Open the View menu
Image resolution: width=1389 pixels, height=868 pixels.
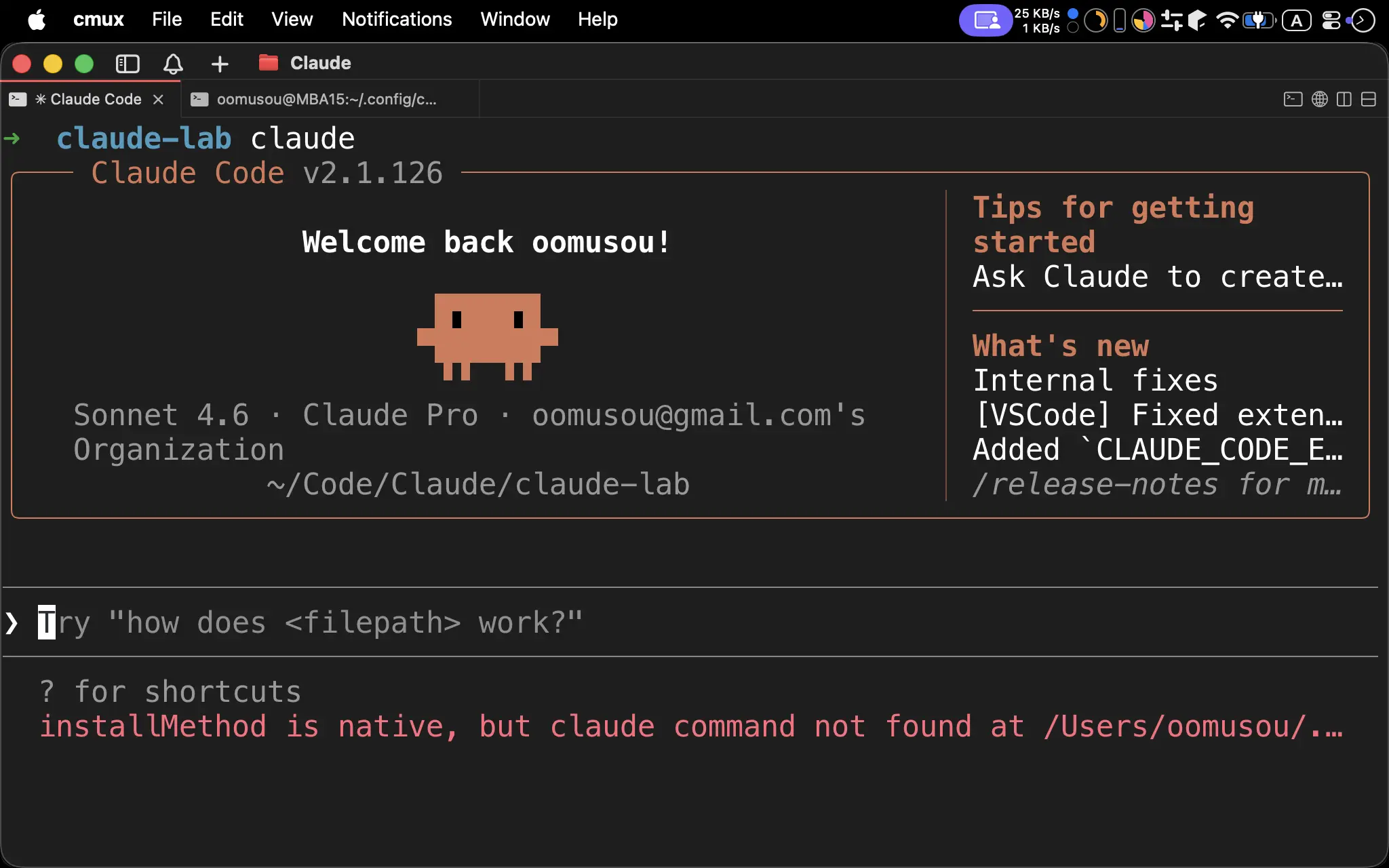tap(292, 20)
